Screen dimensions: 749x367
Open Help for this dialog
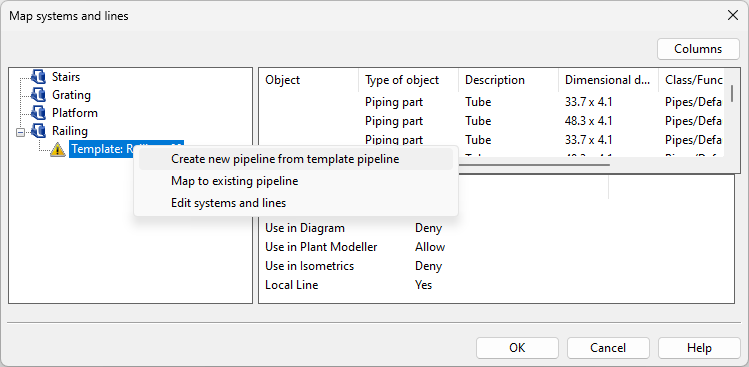pyautogui.click(x=699, y=348)
